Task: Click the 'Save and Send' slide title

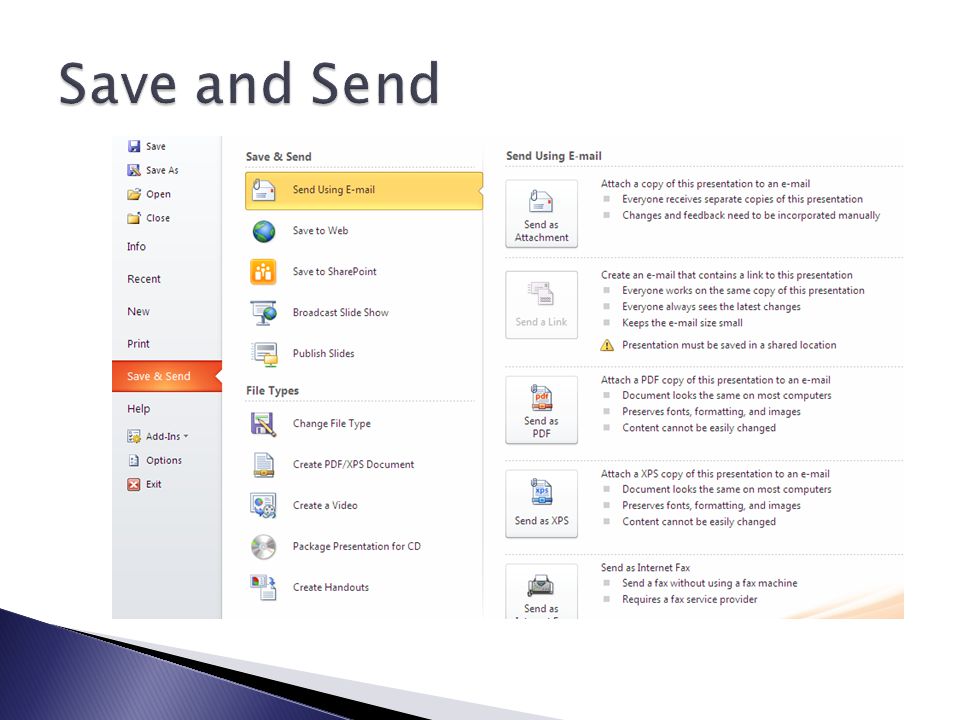Action: click(249, 84)
